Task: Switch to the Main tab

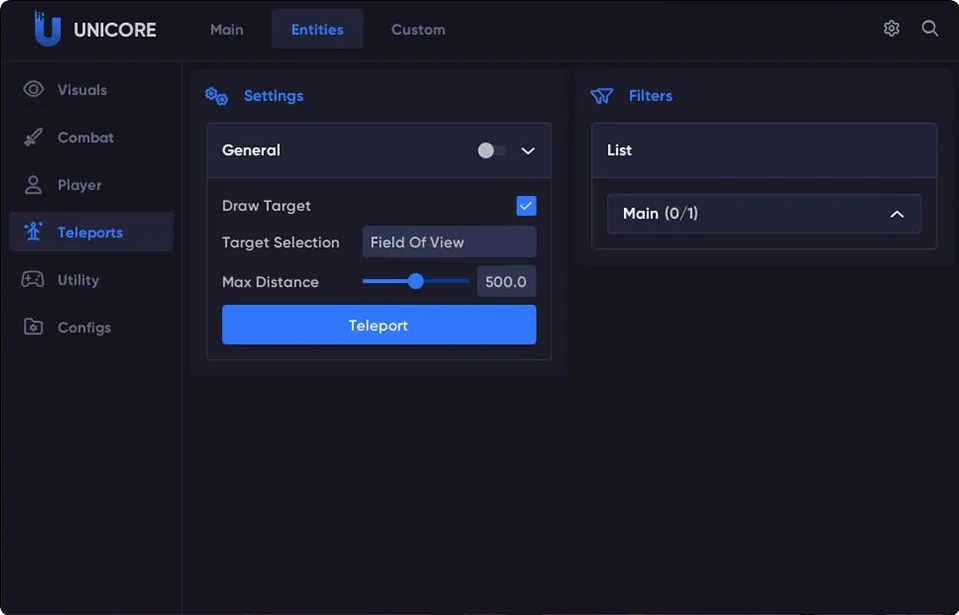Action: coord(226,29)
